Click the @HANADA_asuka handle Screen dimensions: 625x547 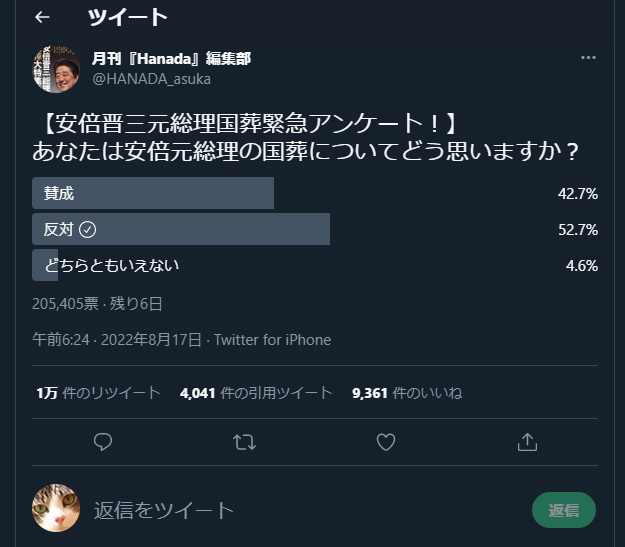click(151, 78)
